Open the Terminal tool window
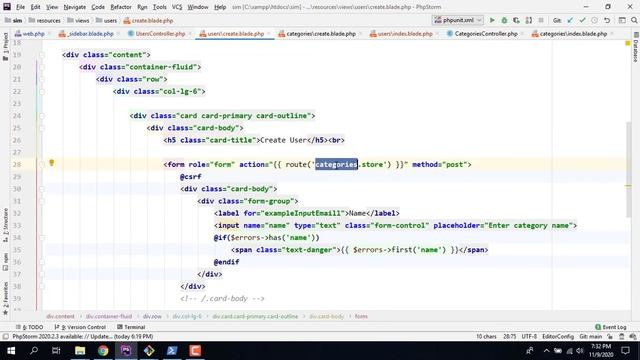The height and width of the screenshot is (360, 640). pyautogui.click(x=131, y=327)
